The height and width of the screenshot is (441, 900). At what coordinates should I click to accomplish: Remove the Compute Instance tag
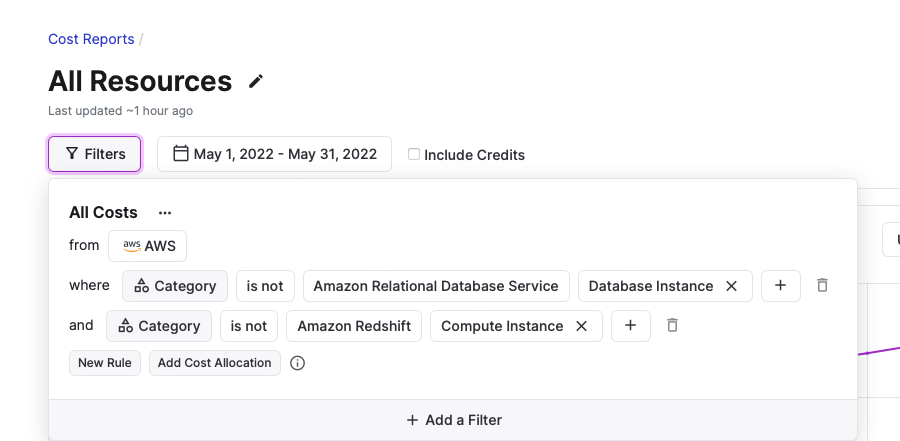(581, 326)
